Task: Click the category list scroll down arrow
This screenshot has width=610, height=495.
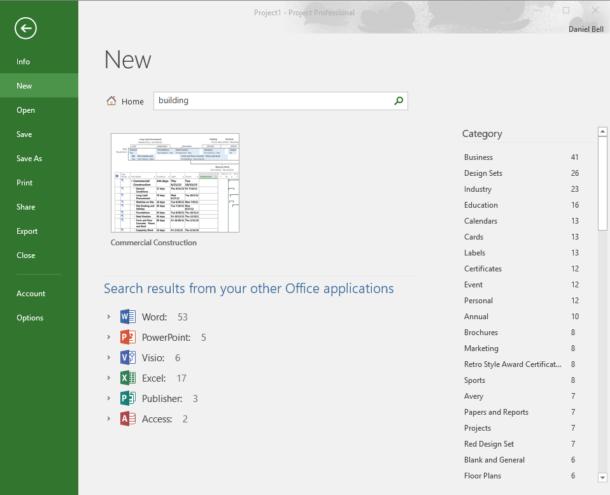Action: [603, 477]
